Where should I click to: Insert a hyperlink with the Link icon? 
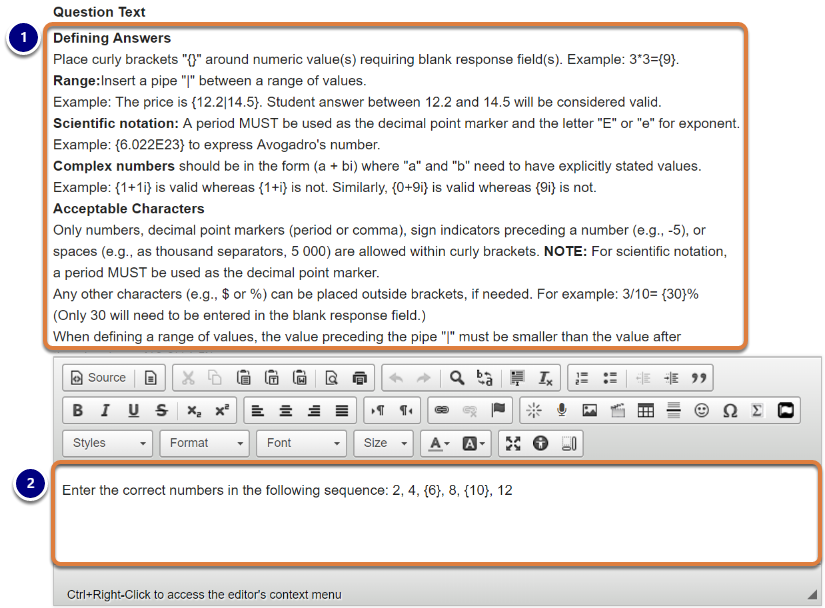(x=442, y=410)
